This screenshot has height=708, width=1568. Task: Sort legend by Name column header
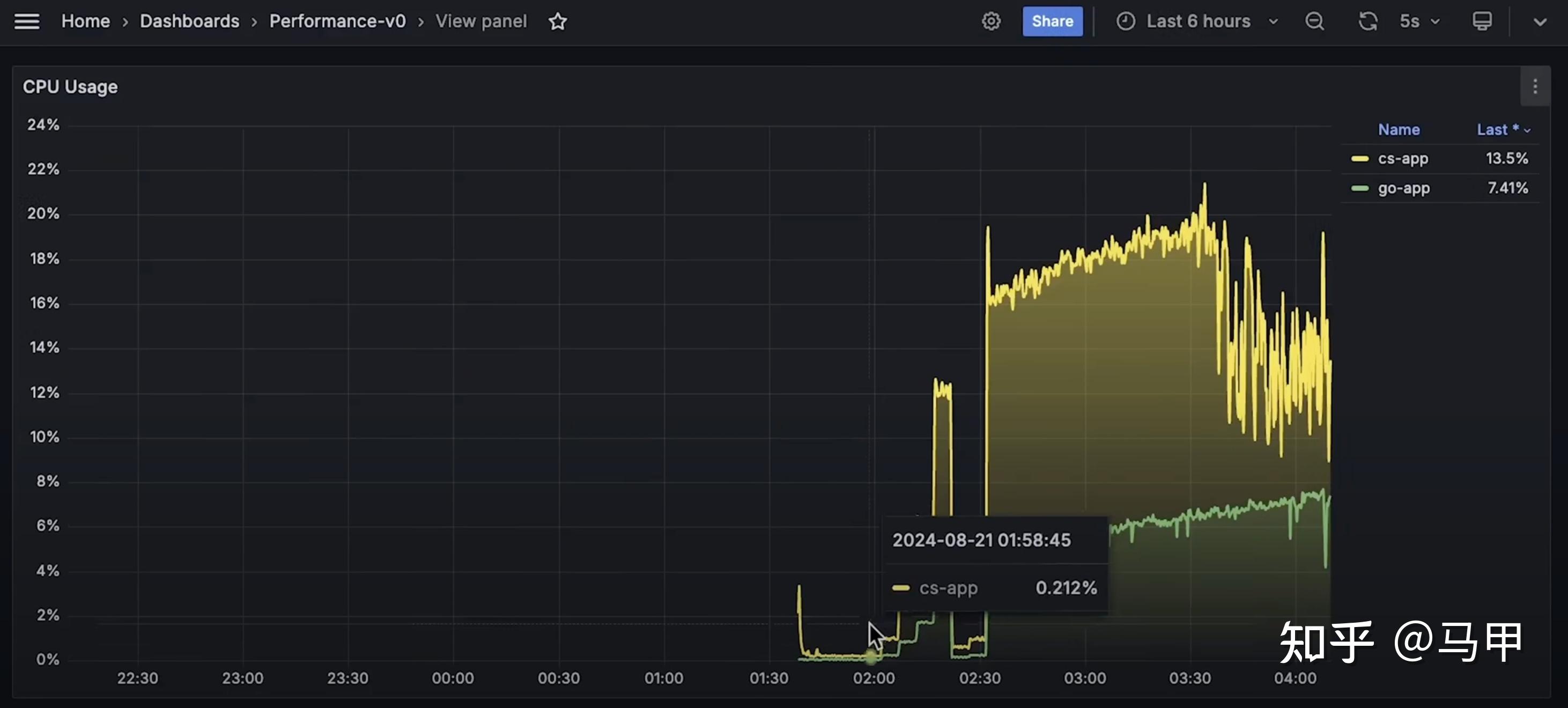click(x=1399, y=130)
